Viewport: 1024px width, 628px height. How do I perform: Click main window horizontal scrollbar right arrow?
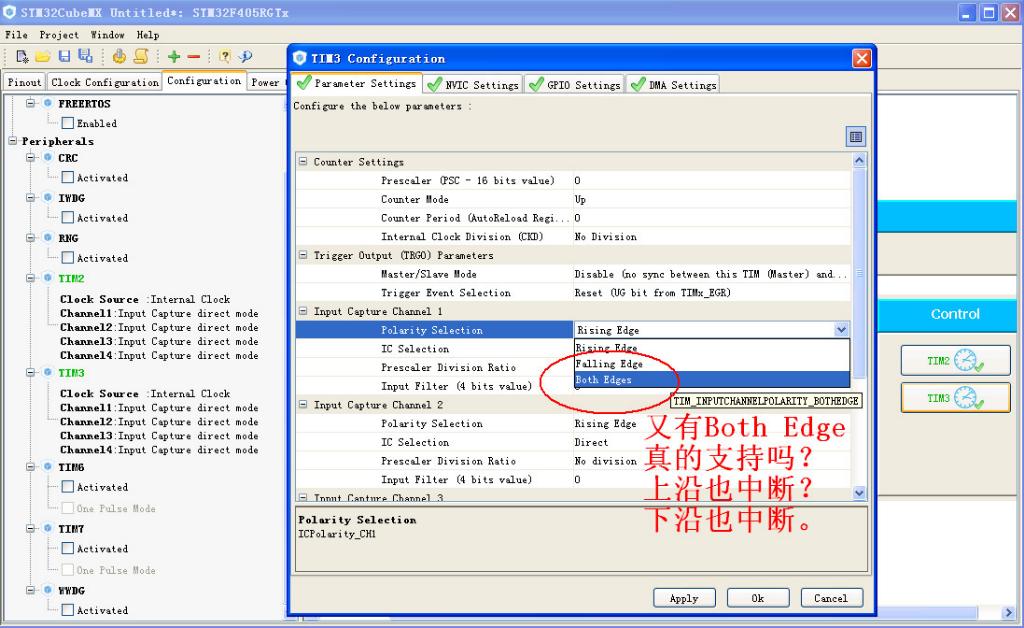[x=1008, y=612]
